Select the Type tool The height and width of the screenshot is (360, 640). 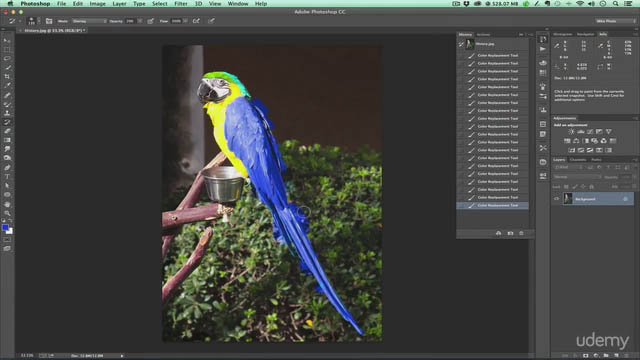click(x=7, y=176)
